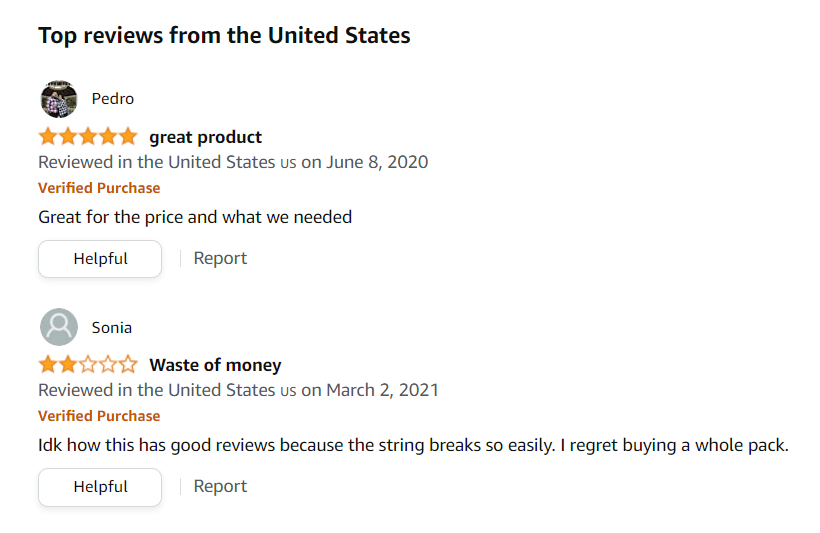820x533 pixels.
Task: Click Pedro's profile avatar photo
Action: tap(58, 99)
